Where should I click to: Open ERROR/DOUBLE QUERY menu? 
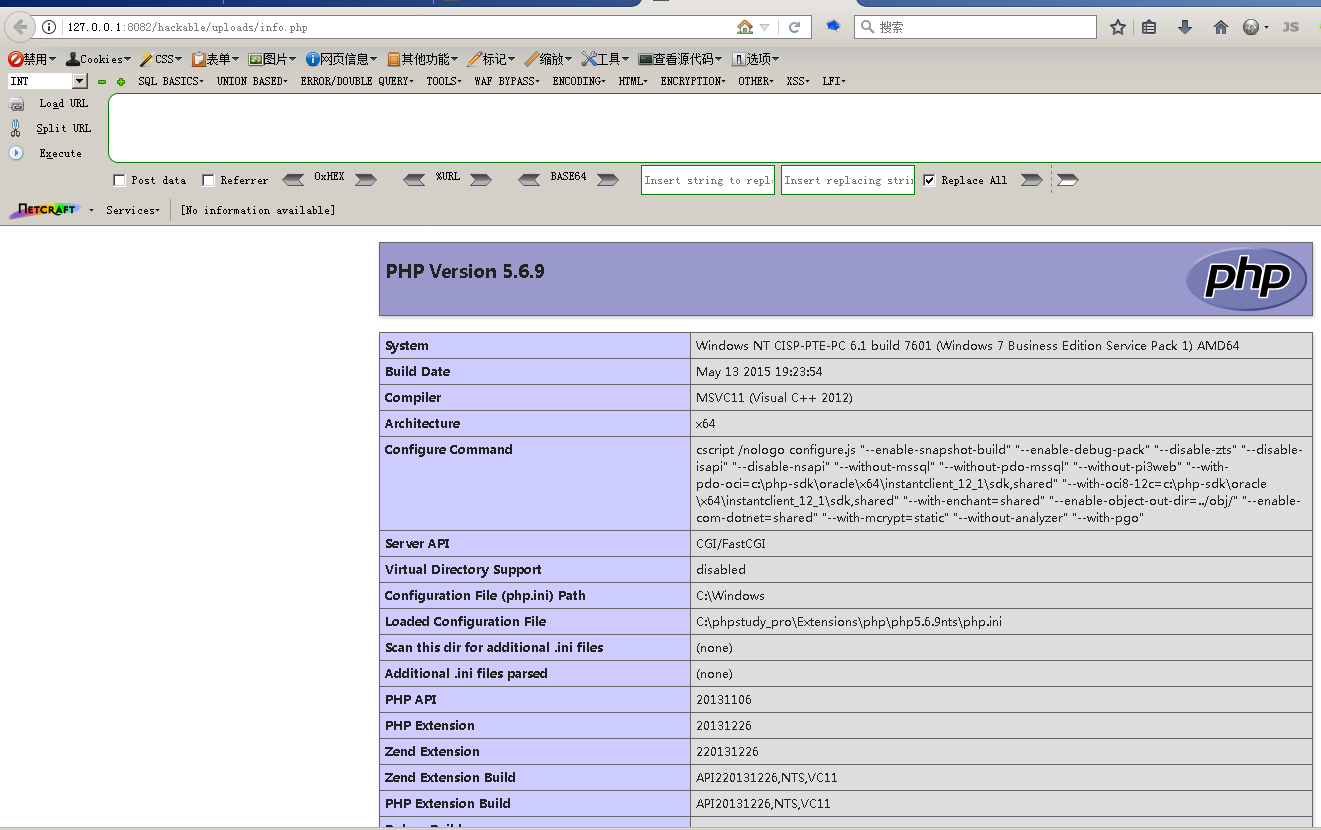[357, 81]
